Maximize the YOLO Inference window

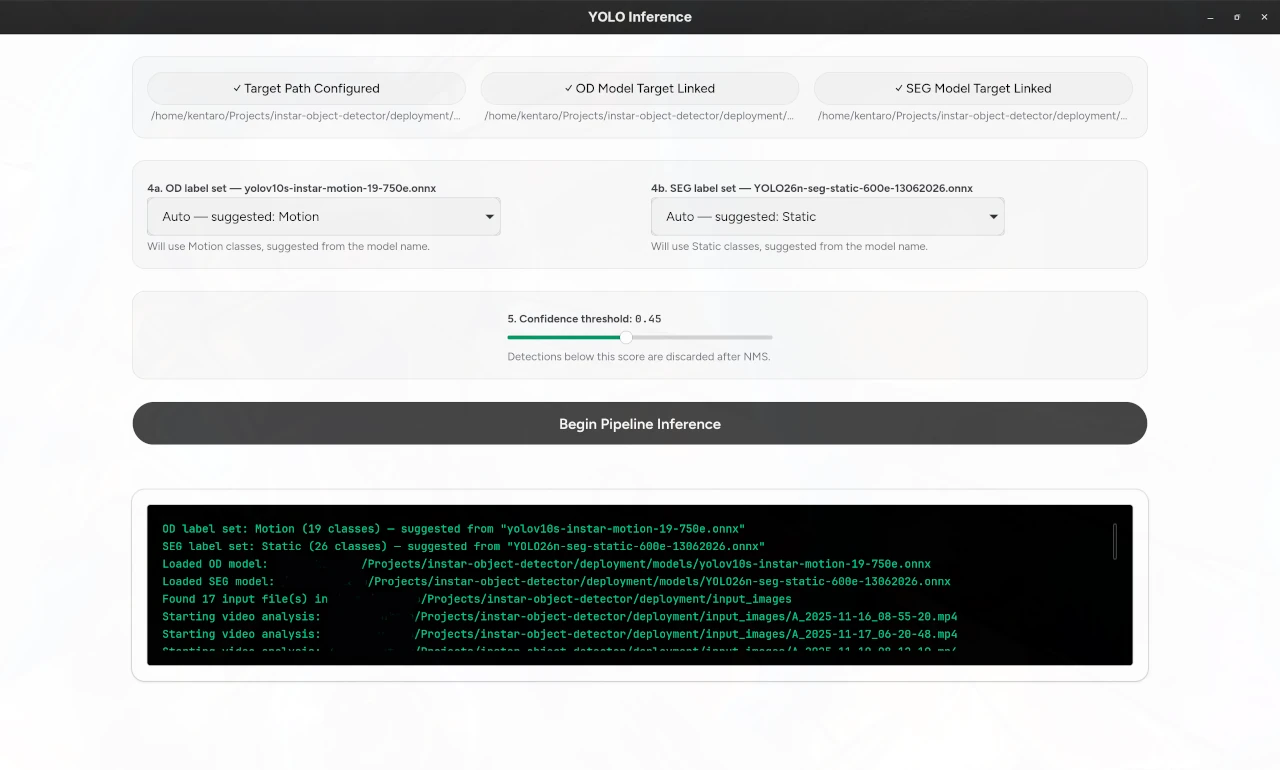(1237, 17)
